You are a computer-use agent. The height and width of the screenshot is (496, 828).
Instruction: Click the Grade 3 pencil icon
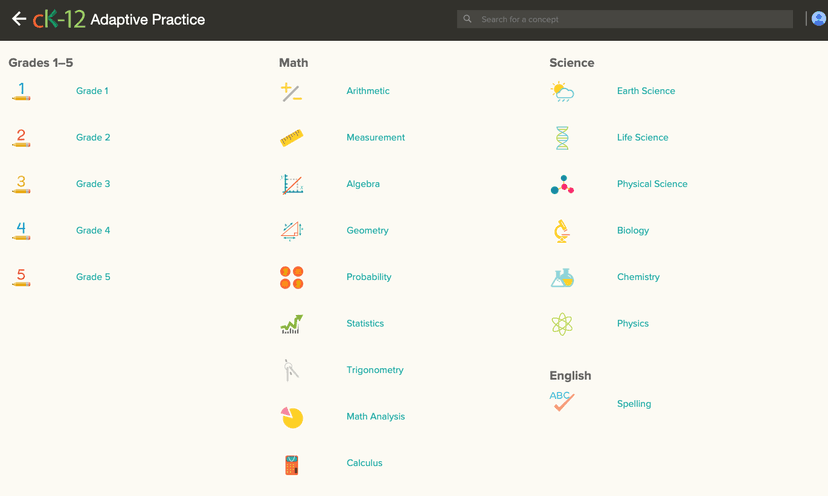pos(21,184)
